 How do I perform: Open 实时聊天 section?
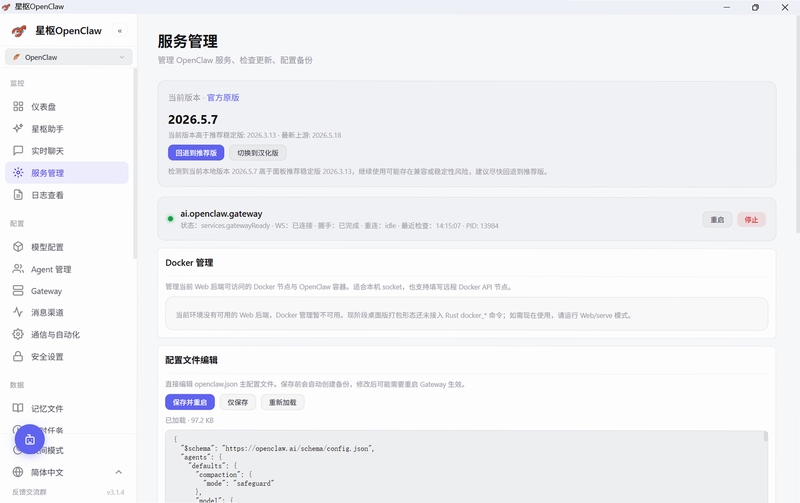click(x=66, y=150)
